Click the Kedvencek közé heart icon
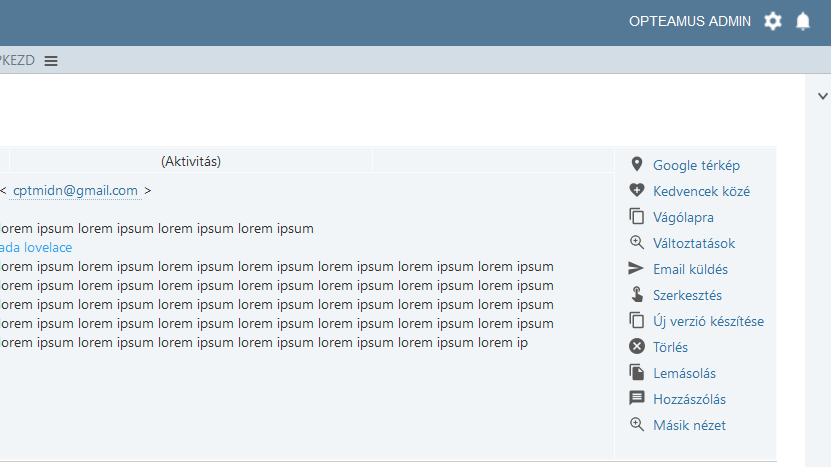831x467 pixels. click(636, 191)
